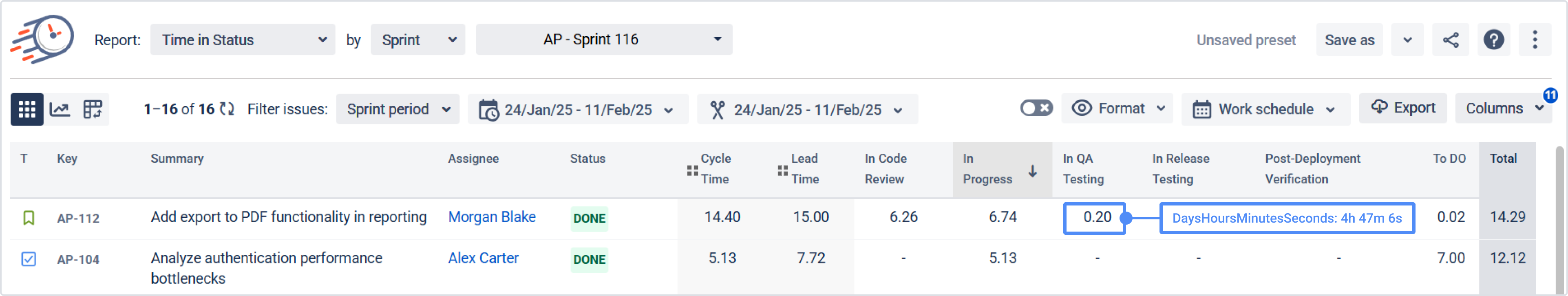Open the Work schedule menu

[x=1265, y=110]
